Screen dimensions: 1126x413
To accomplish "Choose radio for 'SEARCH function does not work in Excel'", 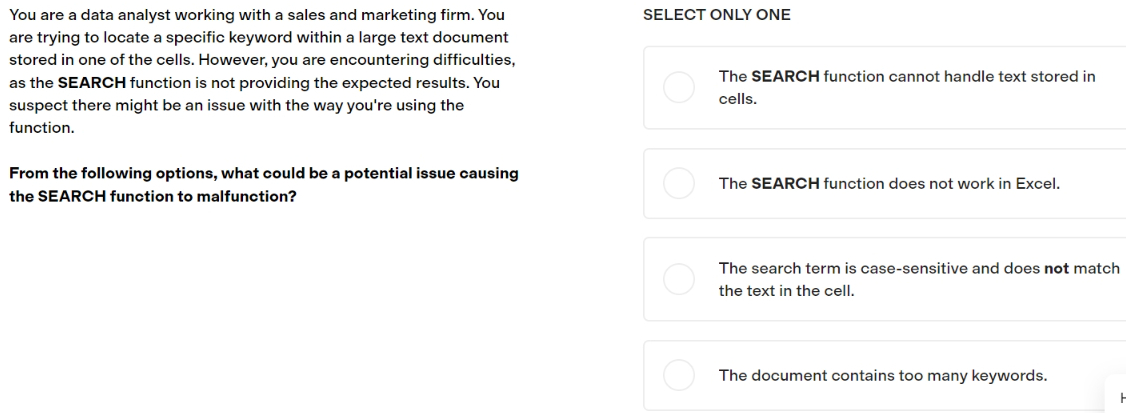I will point(679,183).
